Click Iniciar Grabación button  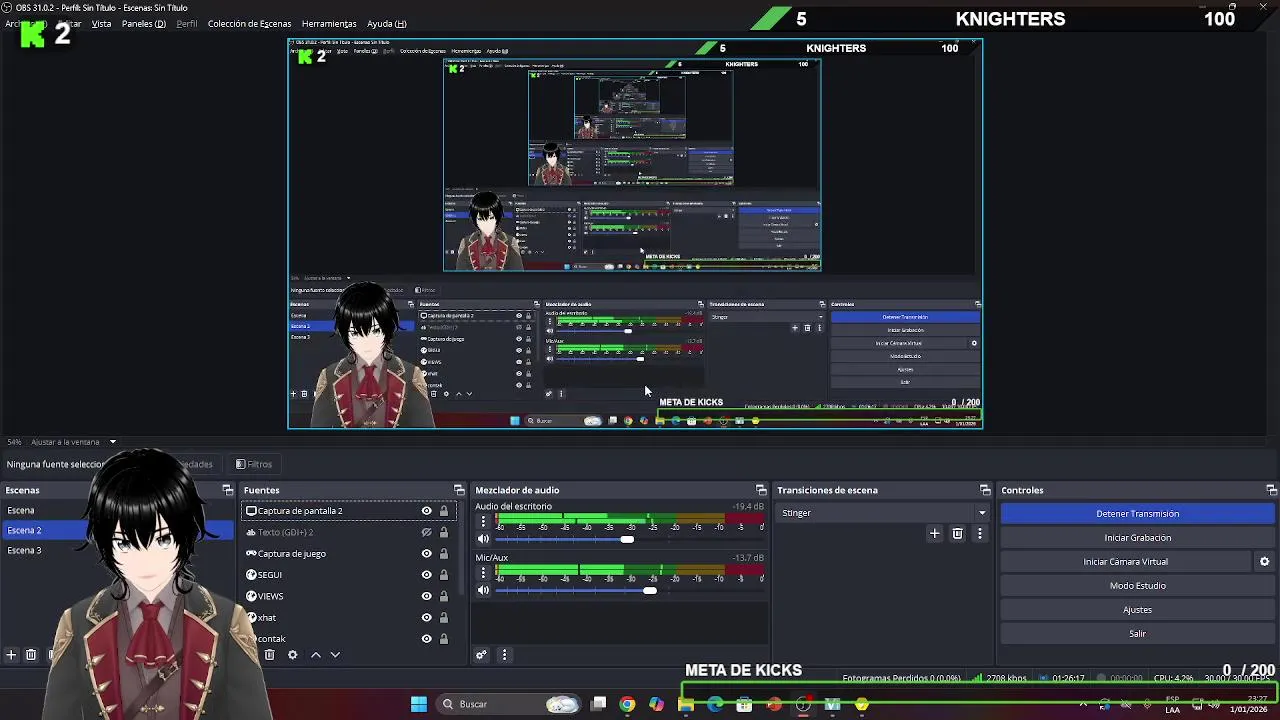click(1137, 538)
